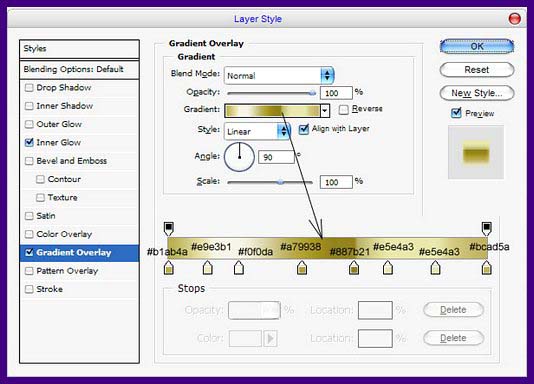
Task: Click the OK button
Action: (477, 46)
